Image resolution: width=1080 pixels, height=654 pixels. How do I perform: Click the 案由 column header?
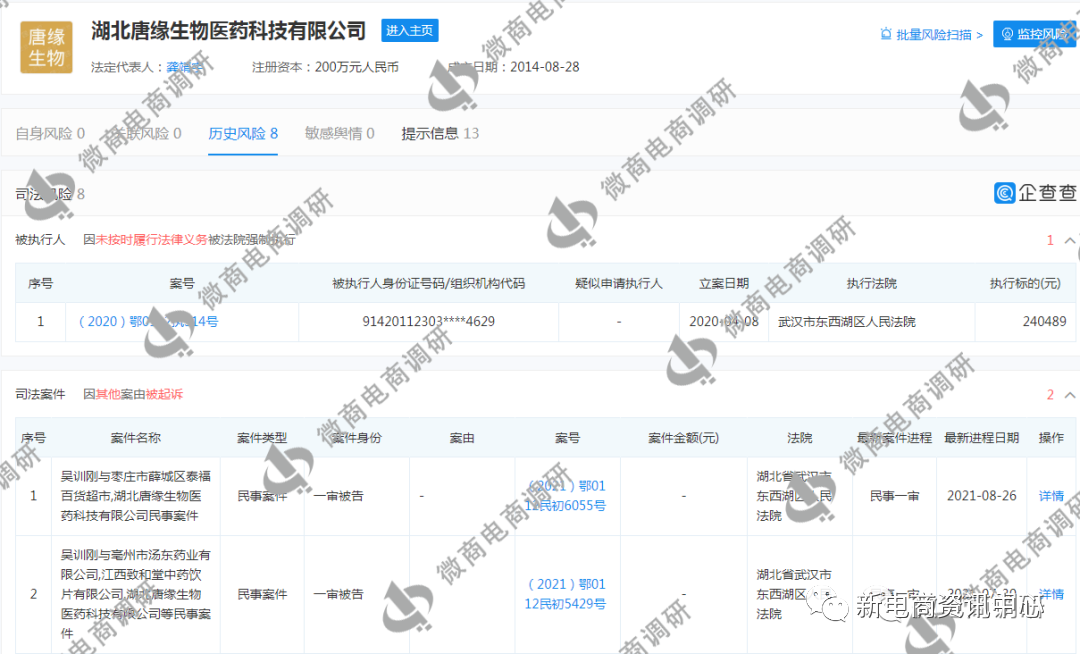tap(461, 437)
